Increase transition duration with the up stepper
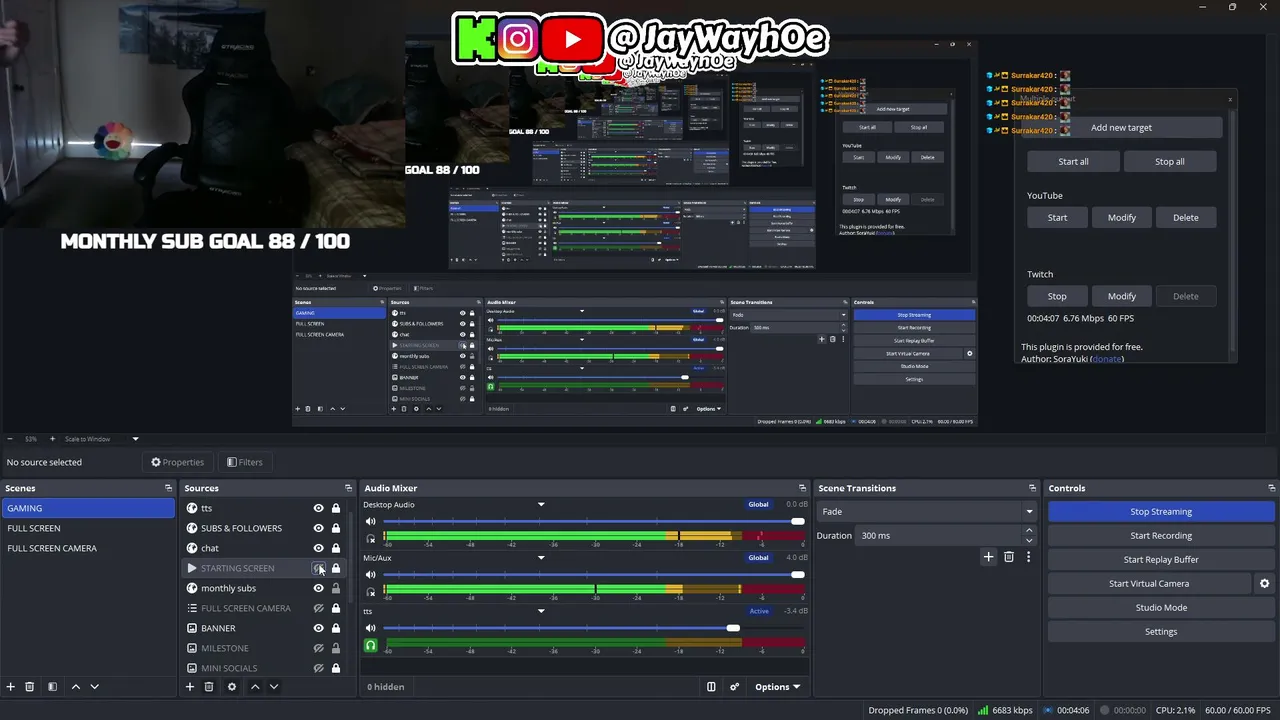Viewport: 1280px width, 720px height. [x=1030, y=532]
